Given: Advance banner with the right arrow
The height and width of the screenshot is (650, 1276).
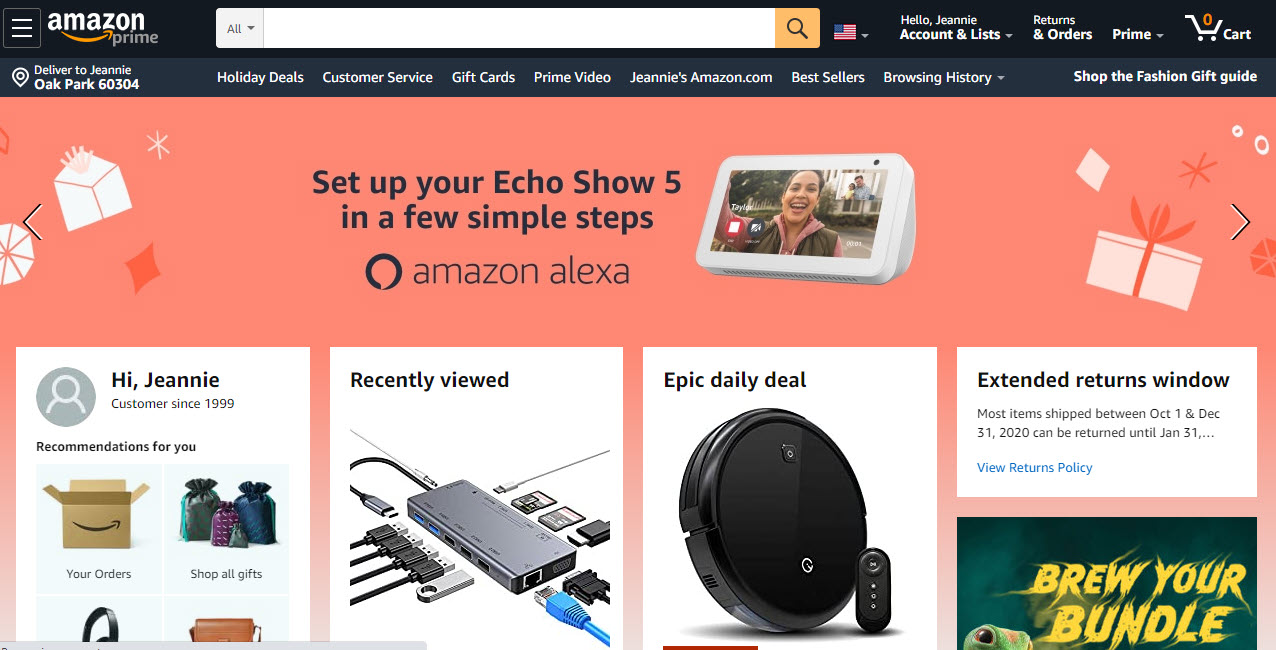Looking at the screenshot, I should tap(1240, 222).
